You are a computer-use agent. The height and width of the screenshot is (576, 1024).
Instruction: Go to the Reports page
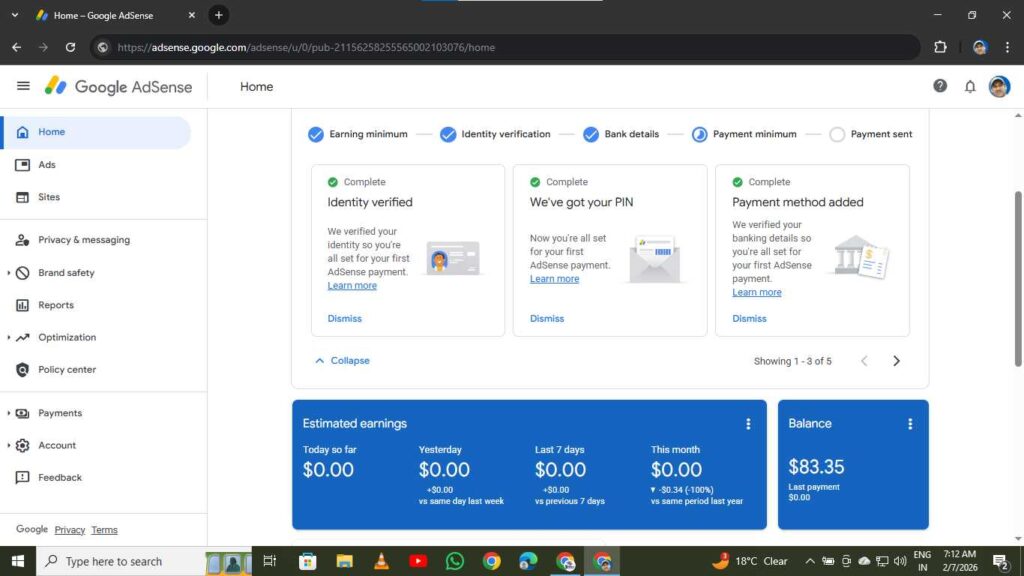56,305
